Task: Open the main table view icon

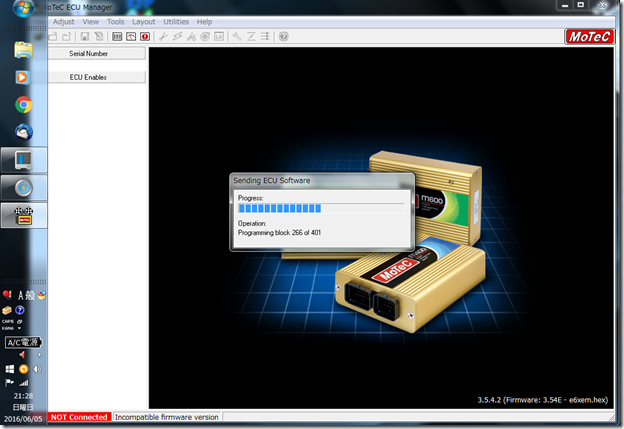Action: [117, 37]
